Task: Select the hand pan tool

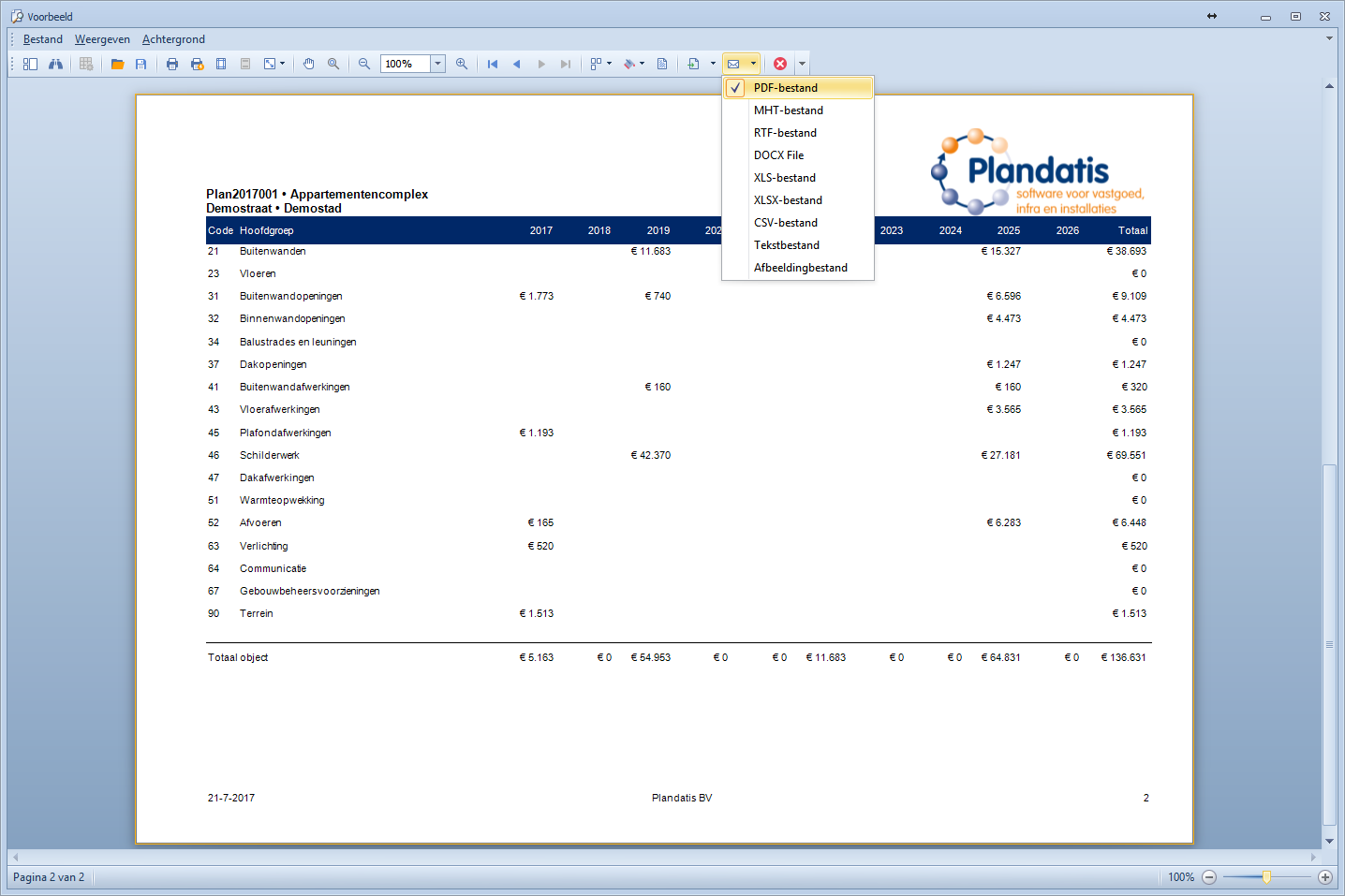Action: tap(309, 64)
